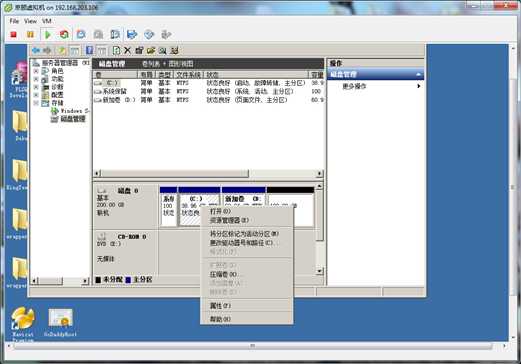Click the Reset VM icon
The height and width of the screenshot is (364, 521).
point(64,34)
